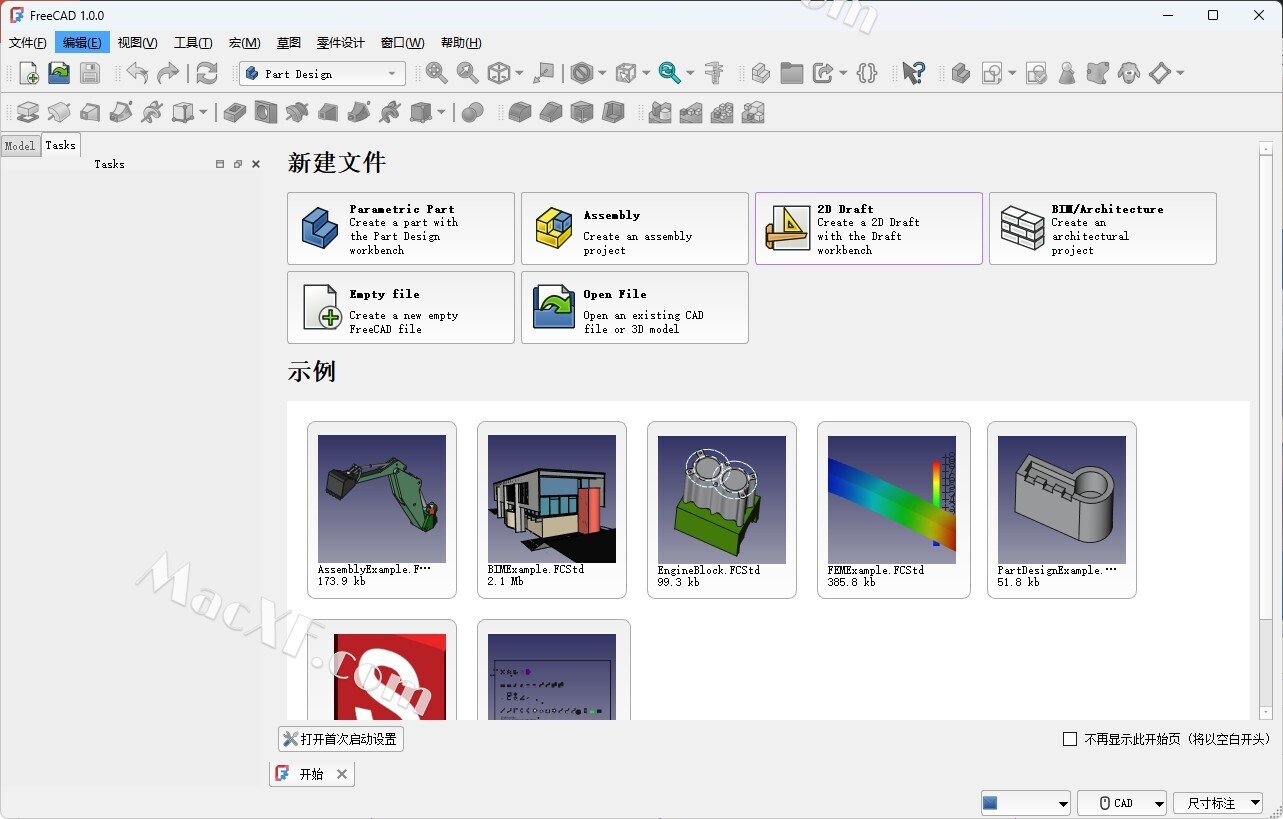
Task: Expand the Datum plane dropdown arrow
Action: [x=1180, y=74]
